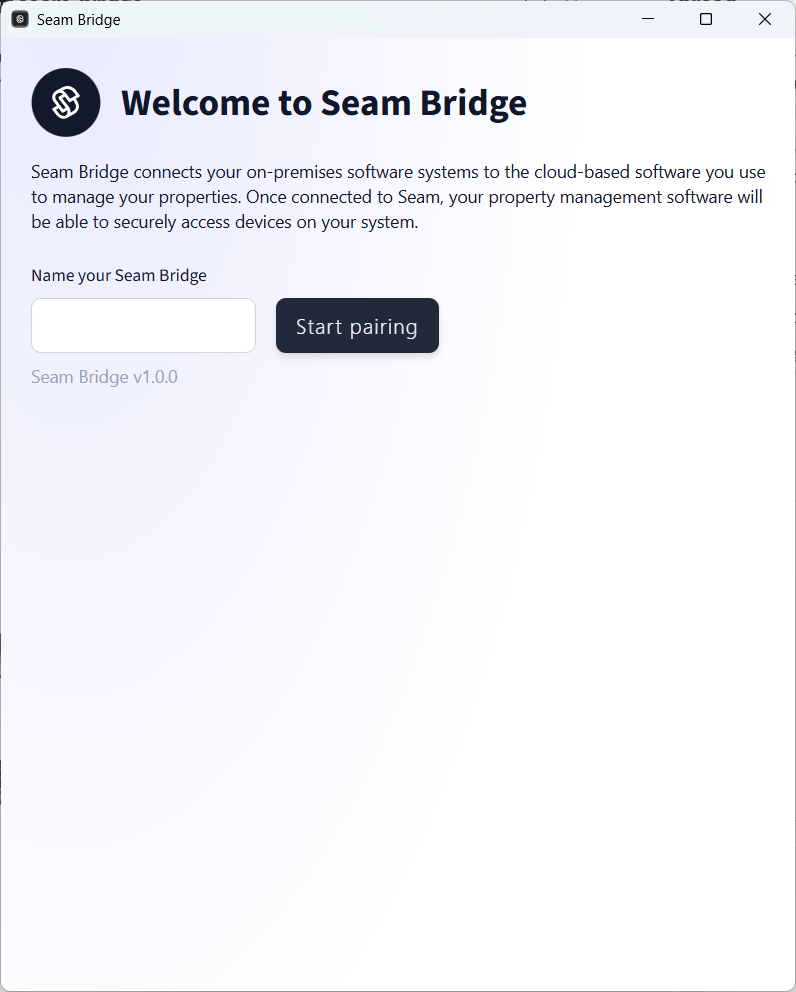
Task: Focus the text box under 'Name your Seam Bridge'
Action: click(143, 325)
